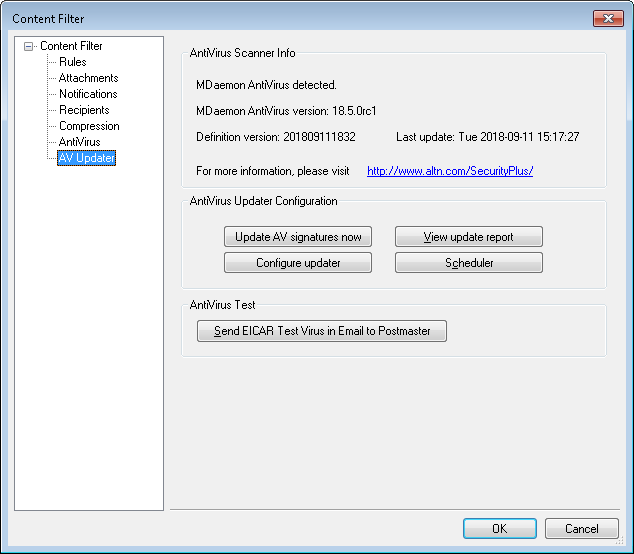Image resolution: width=634 pixels, height=554 pixels.
Task: Select AntiVirus in the tree
Action: click(79, 142)
